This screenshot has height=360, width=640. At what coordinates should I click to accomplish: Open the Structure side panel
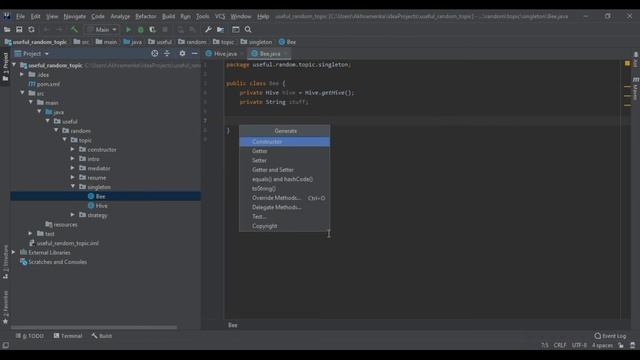[5, 261]
